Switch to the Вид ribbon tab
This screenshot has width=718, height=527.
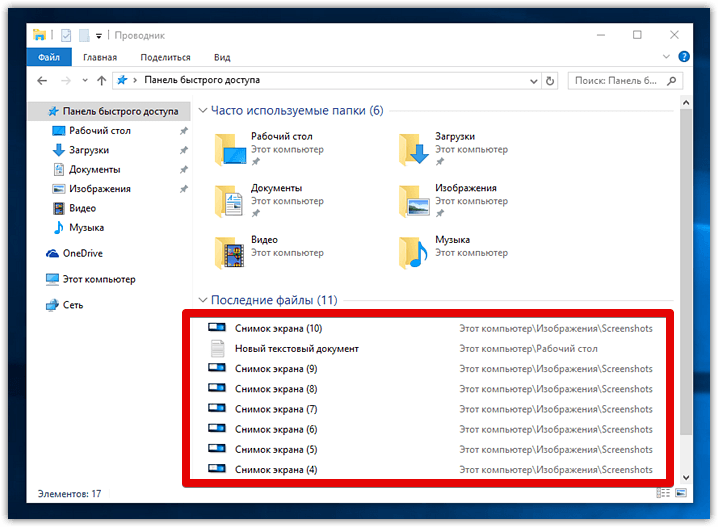click(222, 57)
